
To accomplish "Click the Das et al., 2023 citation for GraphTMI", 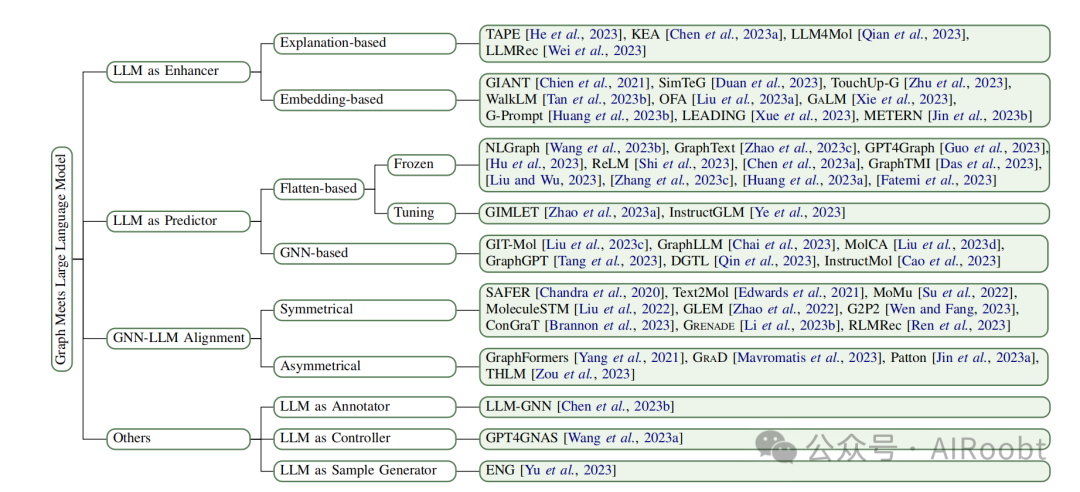I will pyautogui.click(x=988, y=165).
